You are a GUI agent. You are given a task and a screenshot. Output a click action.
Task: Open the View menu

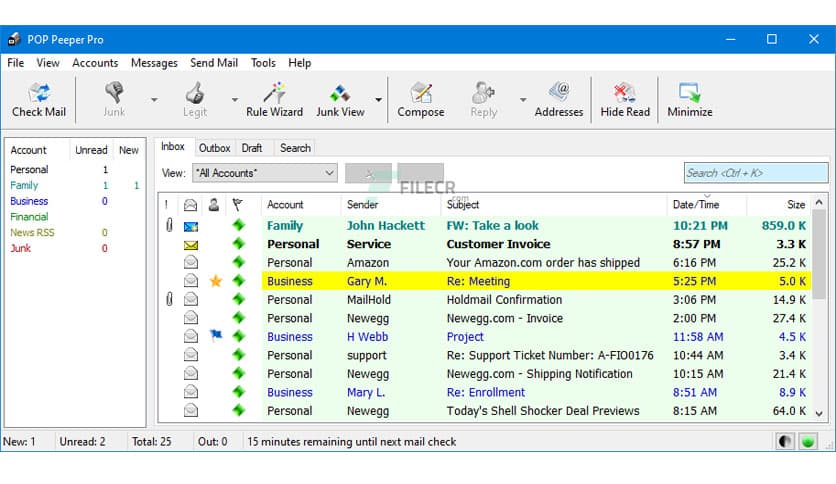47,63
